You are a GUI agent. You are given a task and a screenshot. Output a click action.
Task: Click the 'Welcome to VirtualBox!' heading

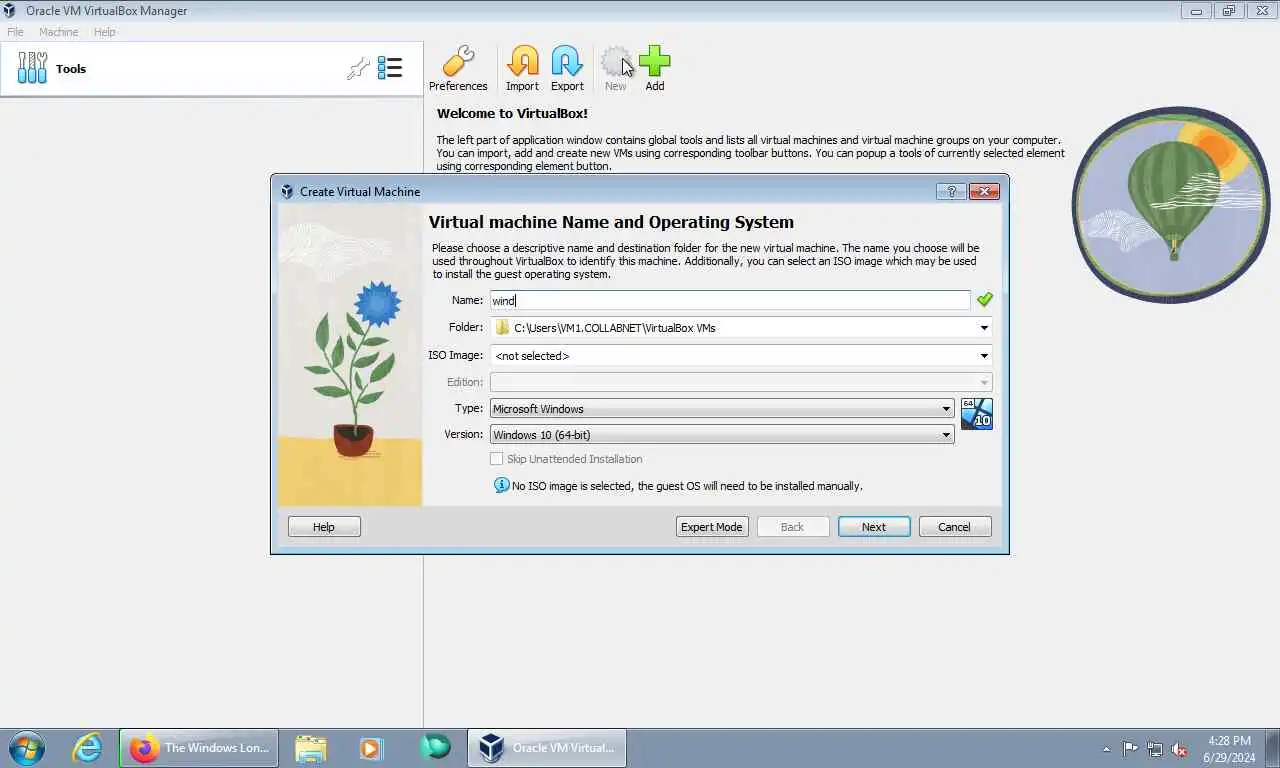(512, 114)
